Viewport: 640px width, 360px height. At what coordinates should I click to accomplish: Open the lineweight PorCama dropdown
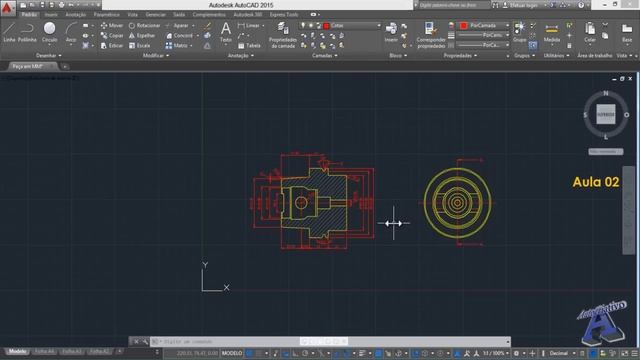pyautogui.click(x=483, y=35)
